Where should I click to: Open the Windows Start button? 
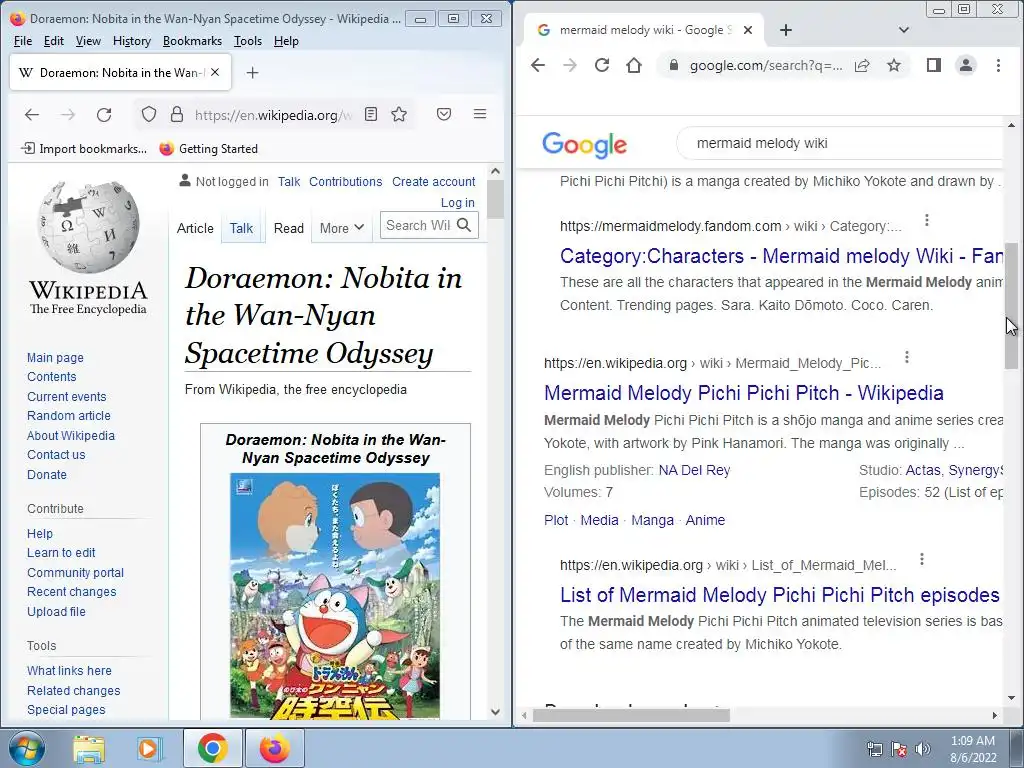27,748
